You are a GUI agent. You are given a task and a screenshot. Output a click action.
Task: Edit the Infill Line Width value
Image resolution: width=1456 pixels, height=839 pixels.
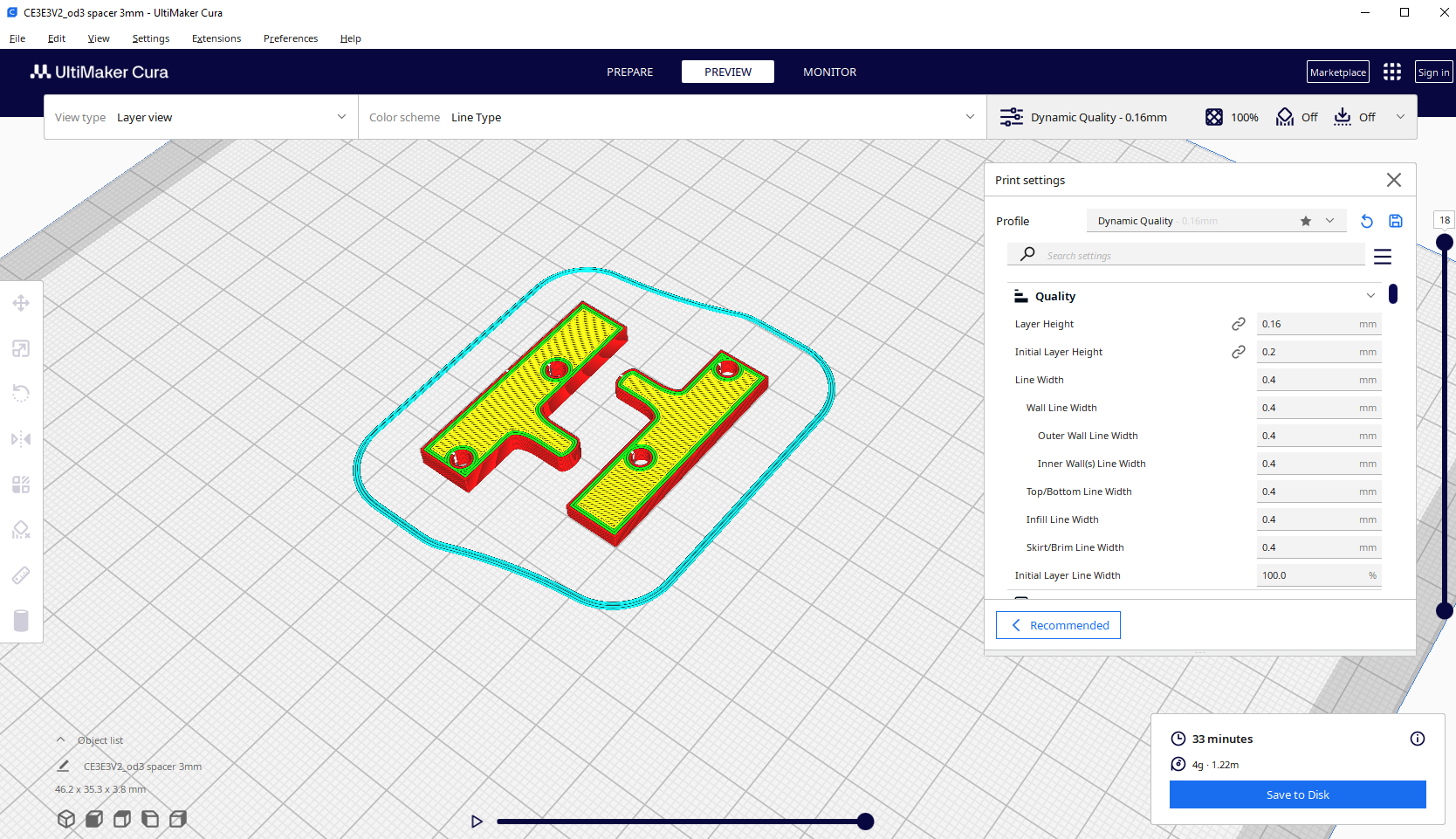pos(1319,519)
